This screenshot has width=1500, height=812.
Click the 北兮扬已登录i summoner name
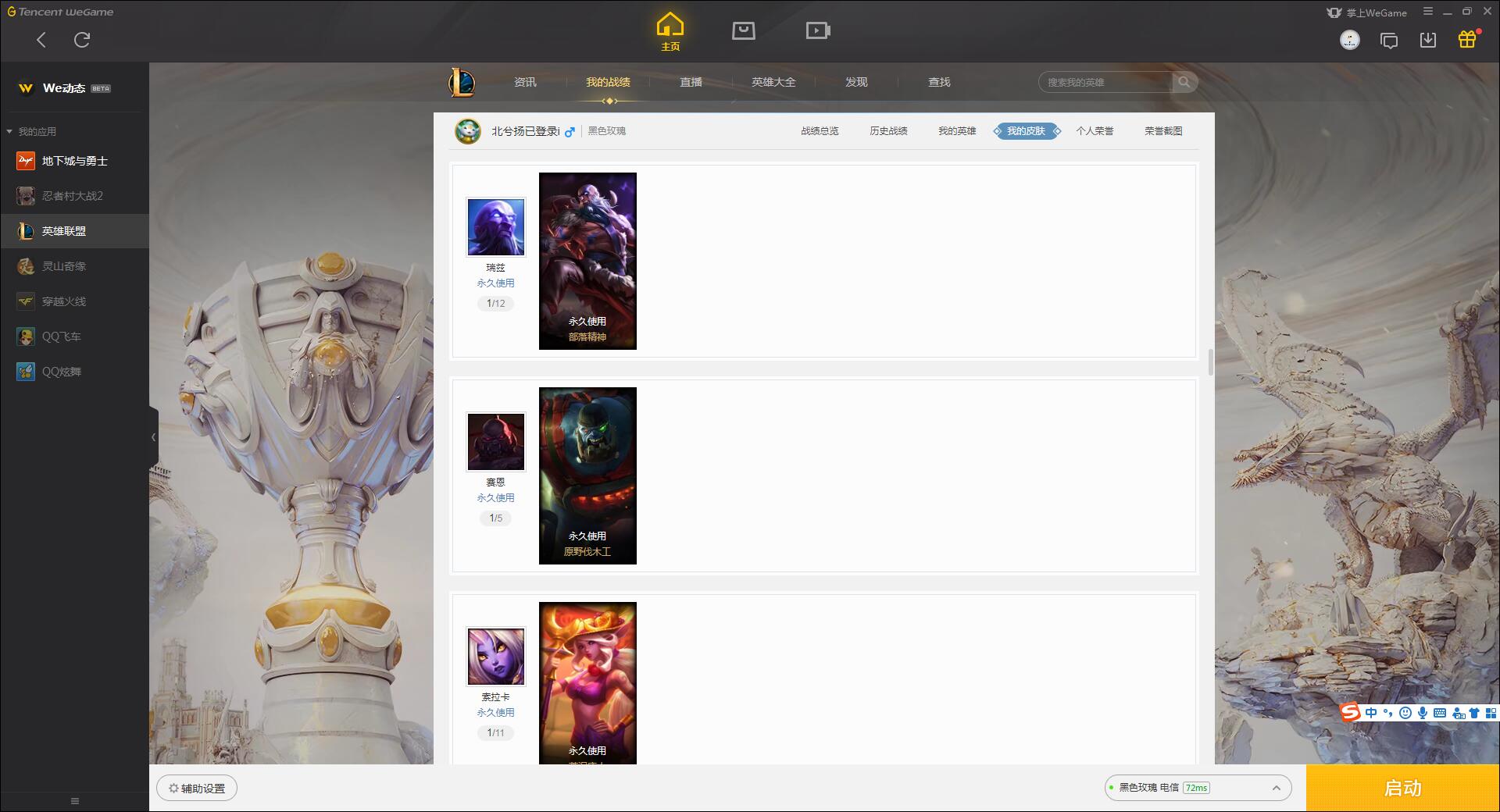pos(526,131)
